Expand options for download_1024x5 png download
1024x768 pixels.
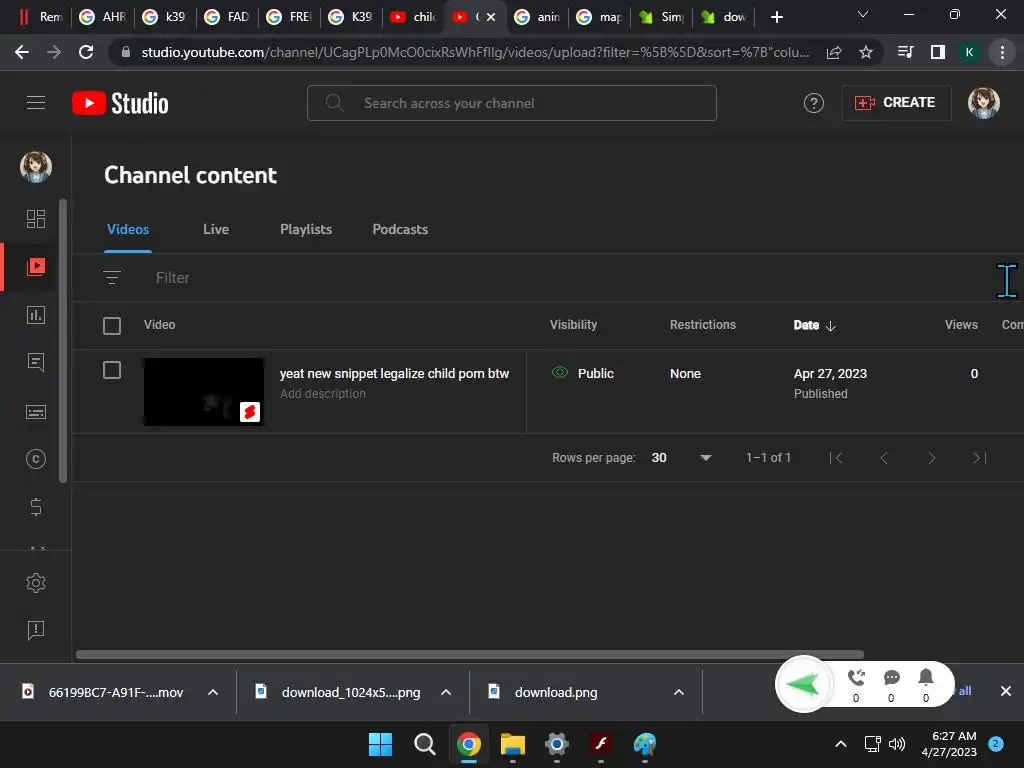pos(446,692)
